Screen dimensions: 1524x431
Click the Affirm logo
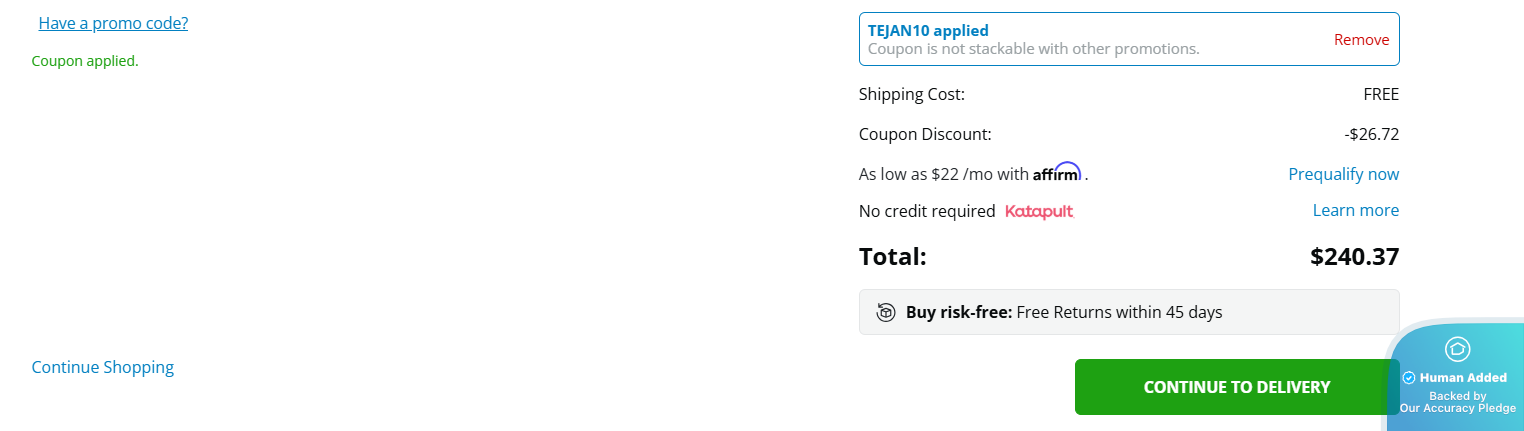click(1057, 173)
